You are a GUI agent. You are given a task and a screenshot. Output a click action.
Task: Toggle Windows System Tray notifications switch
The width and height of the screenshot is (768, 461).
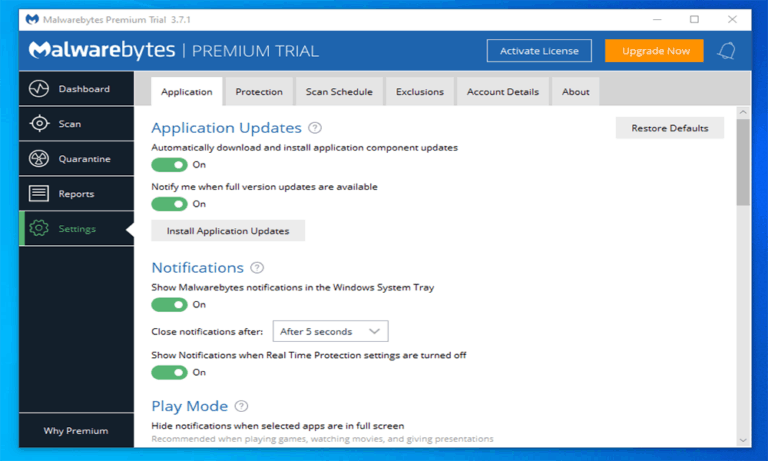(x=169, y=305)
